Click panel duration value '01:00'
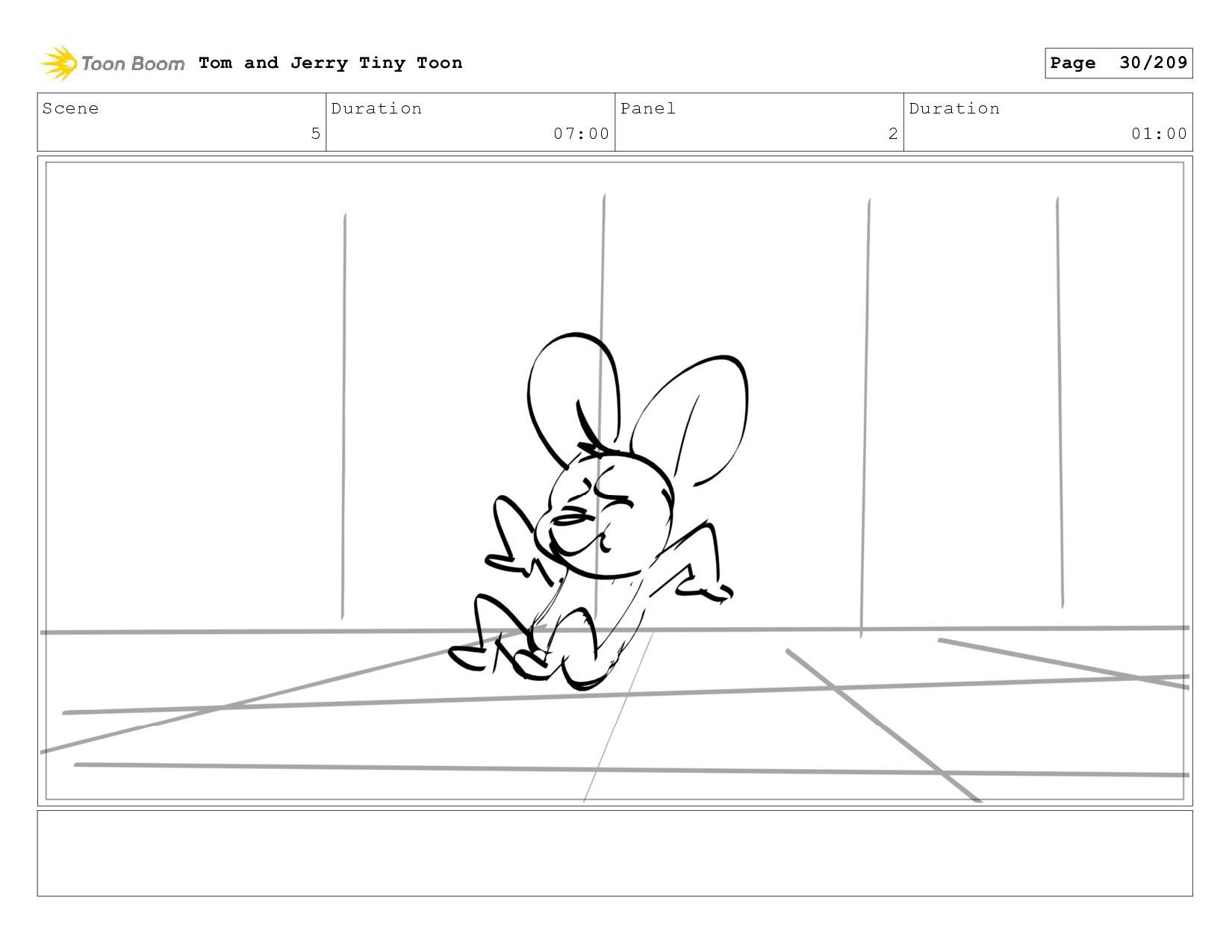The image size is (1232, 952). coord(1159,134)
